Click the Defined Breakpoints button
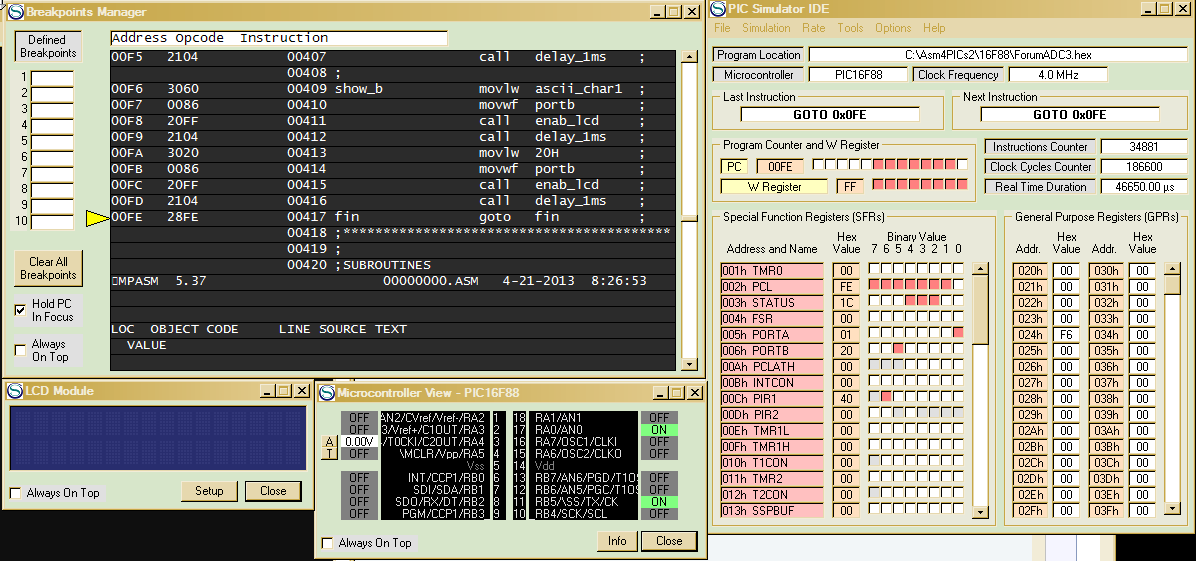This screenshot has width=1196, height=561. click(47, 47)
